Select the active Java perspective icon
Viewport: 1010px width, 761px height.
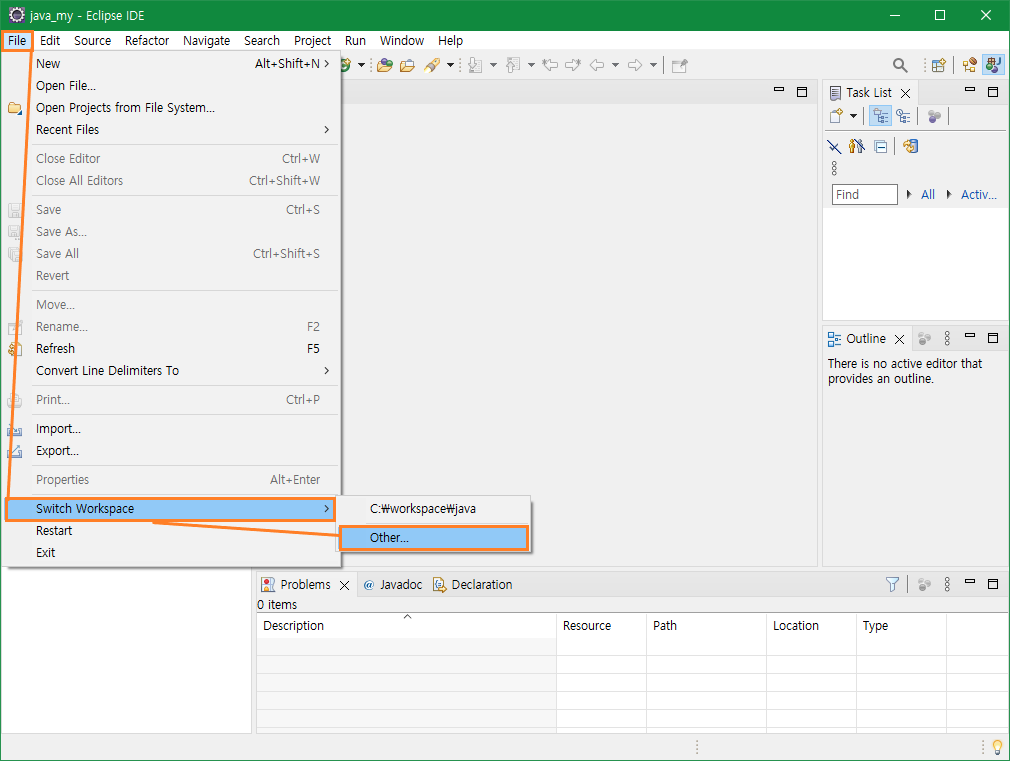click(993, 65)
